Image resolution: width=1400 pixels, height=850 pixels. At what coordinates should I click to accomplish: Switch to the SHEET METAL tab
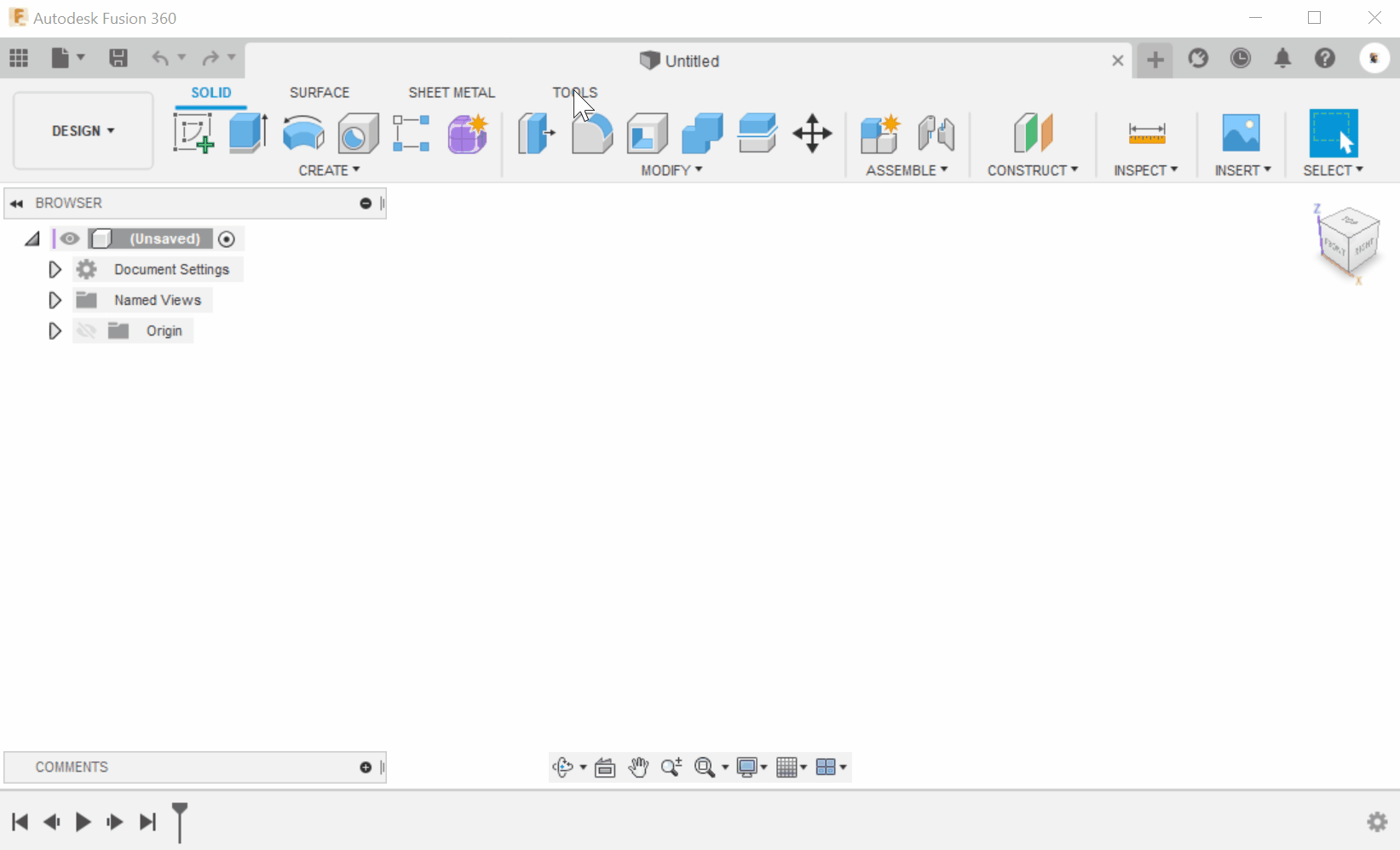pos(452,92)
